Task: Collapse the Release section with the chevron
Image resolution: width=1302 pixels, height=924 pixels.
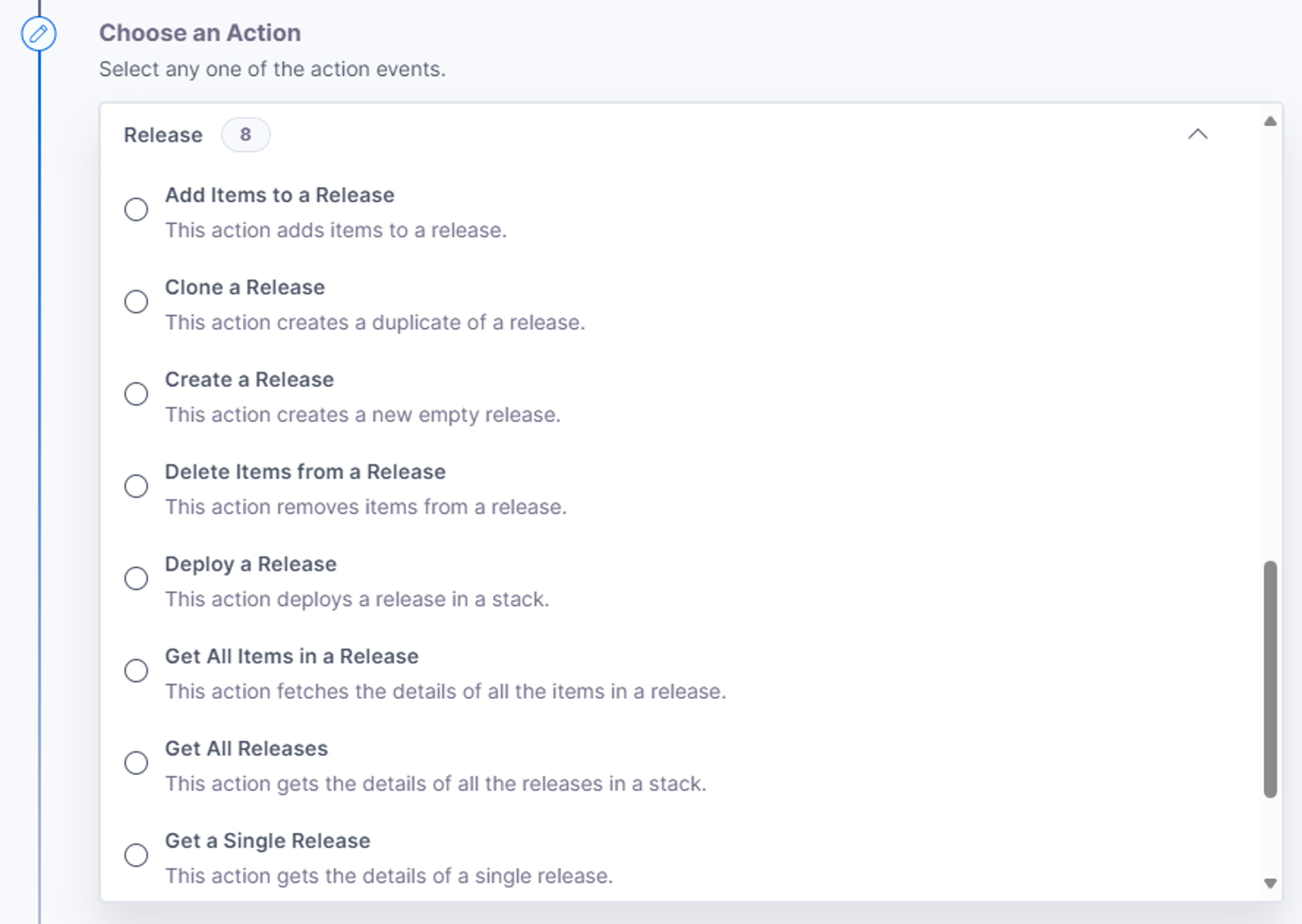Action: pos(1198,135)
